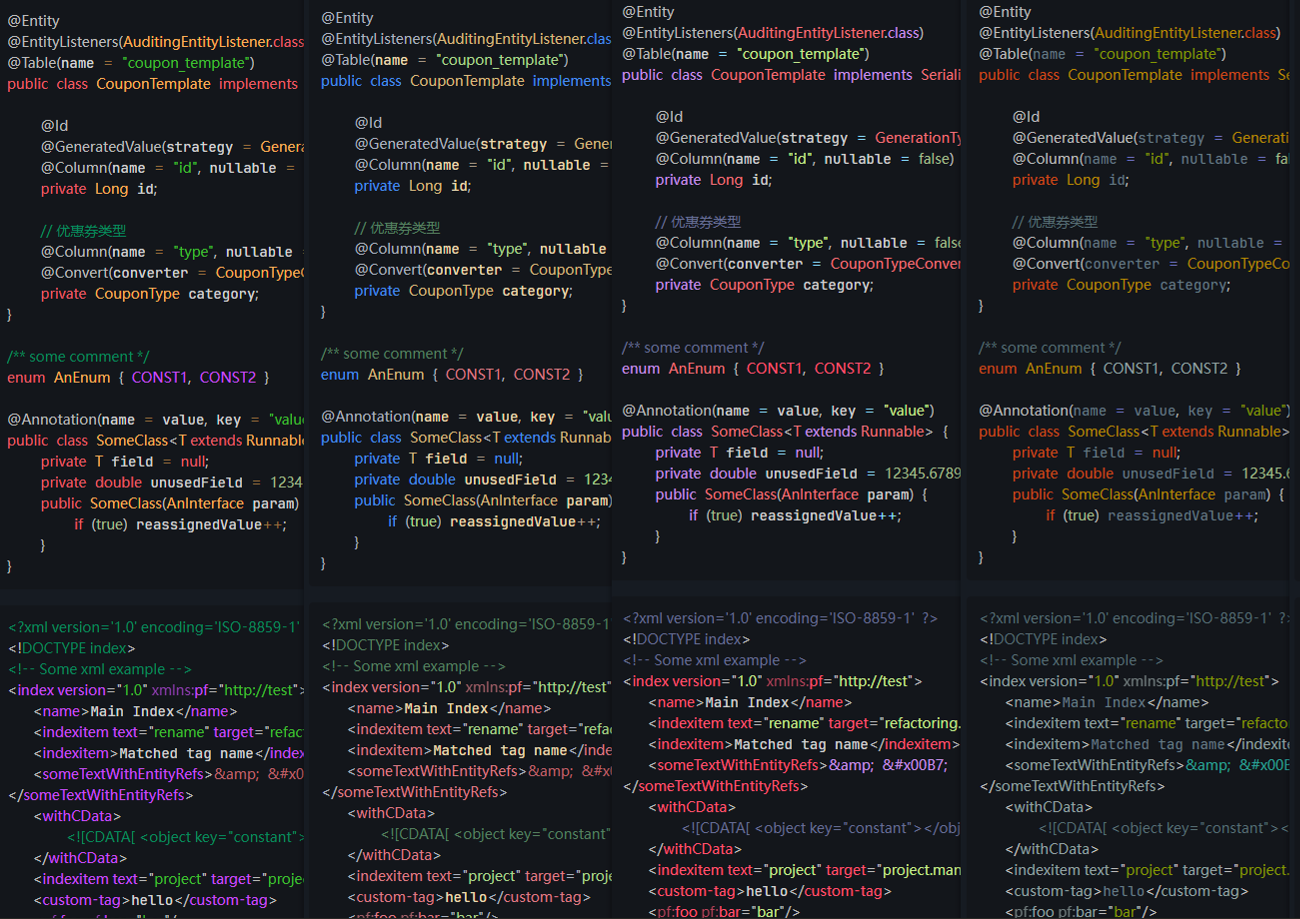Click the blue 'enum' keyword
Screen dimensions: 1300x919
340,375
